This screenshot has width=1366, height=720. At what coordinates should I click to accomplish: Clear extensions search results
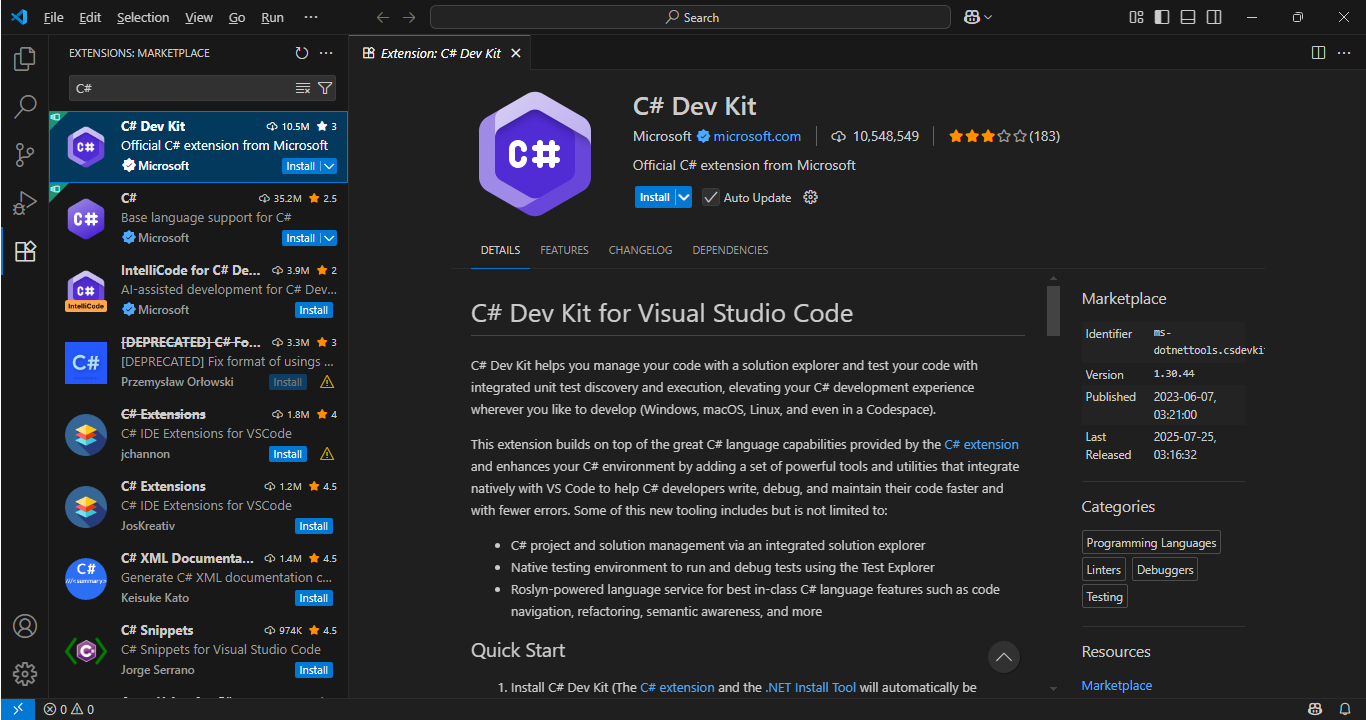click(x=303, y=88)
